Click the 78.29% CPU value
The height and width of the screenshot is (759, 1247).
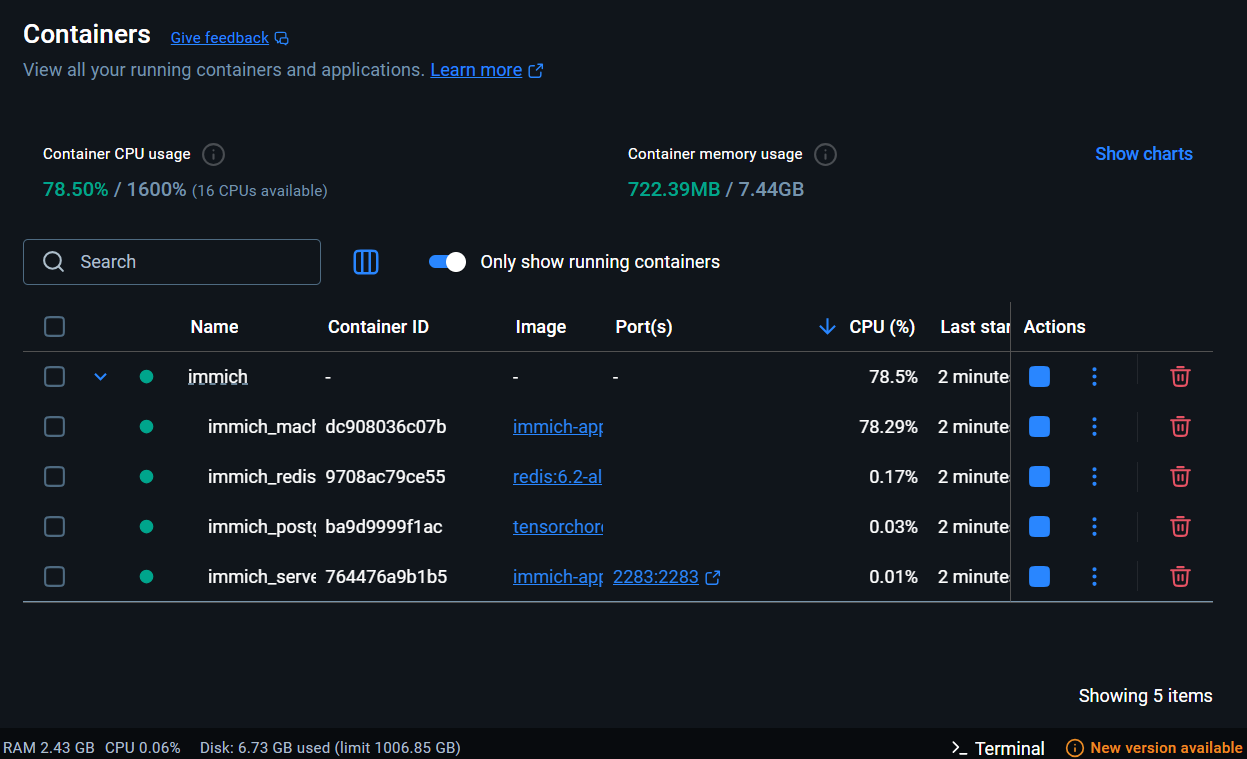click(888, 427)
